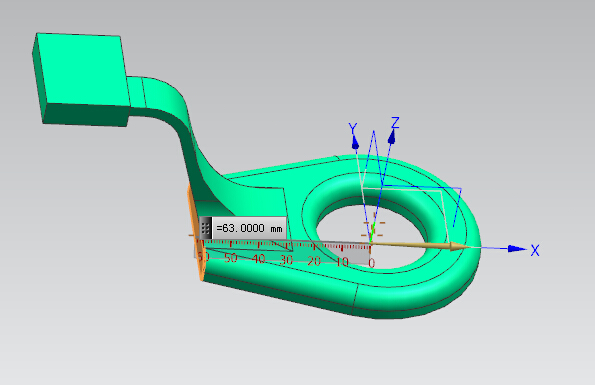Select the golden drag handle arrowhead
Image resolution: width=595 pixels, height=385 pixels.
(460, 247)
